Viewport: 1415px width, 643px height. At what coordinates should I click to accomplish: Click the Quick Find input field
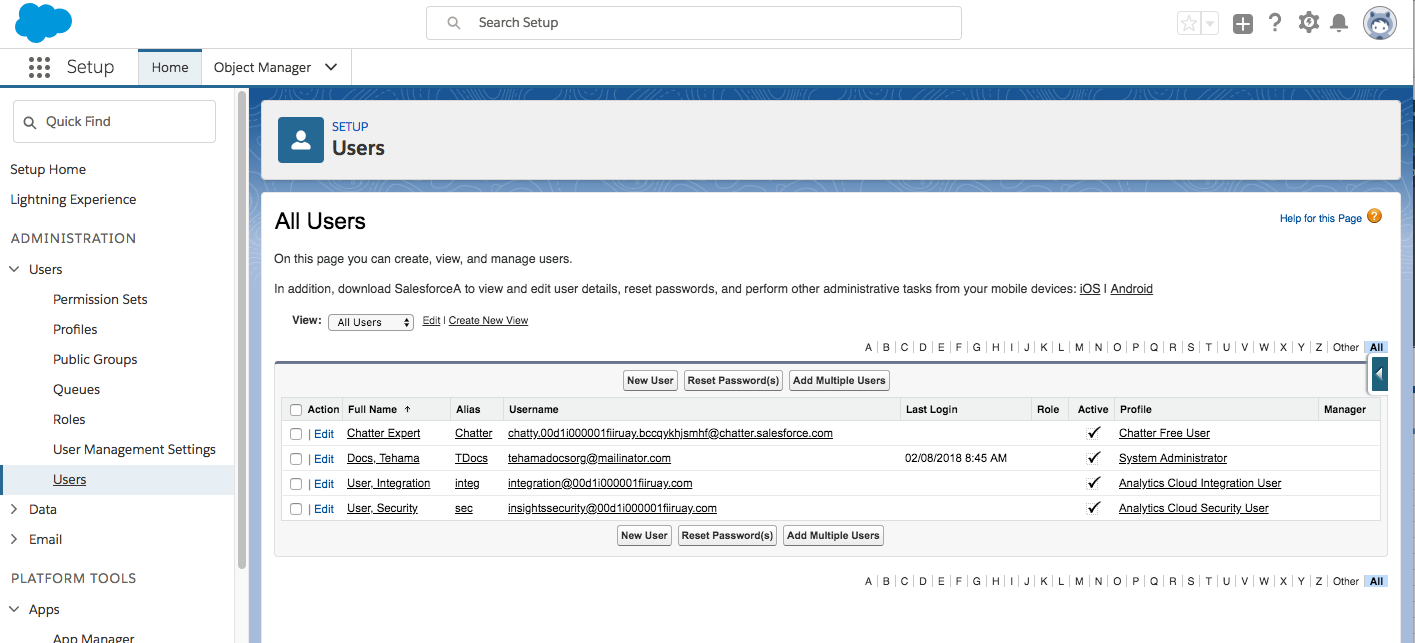114,121
